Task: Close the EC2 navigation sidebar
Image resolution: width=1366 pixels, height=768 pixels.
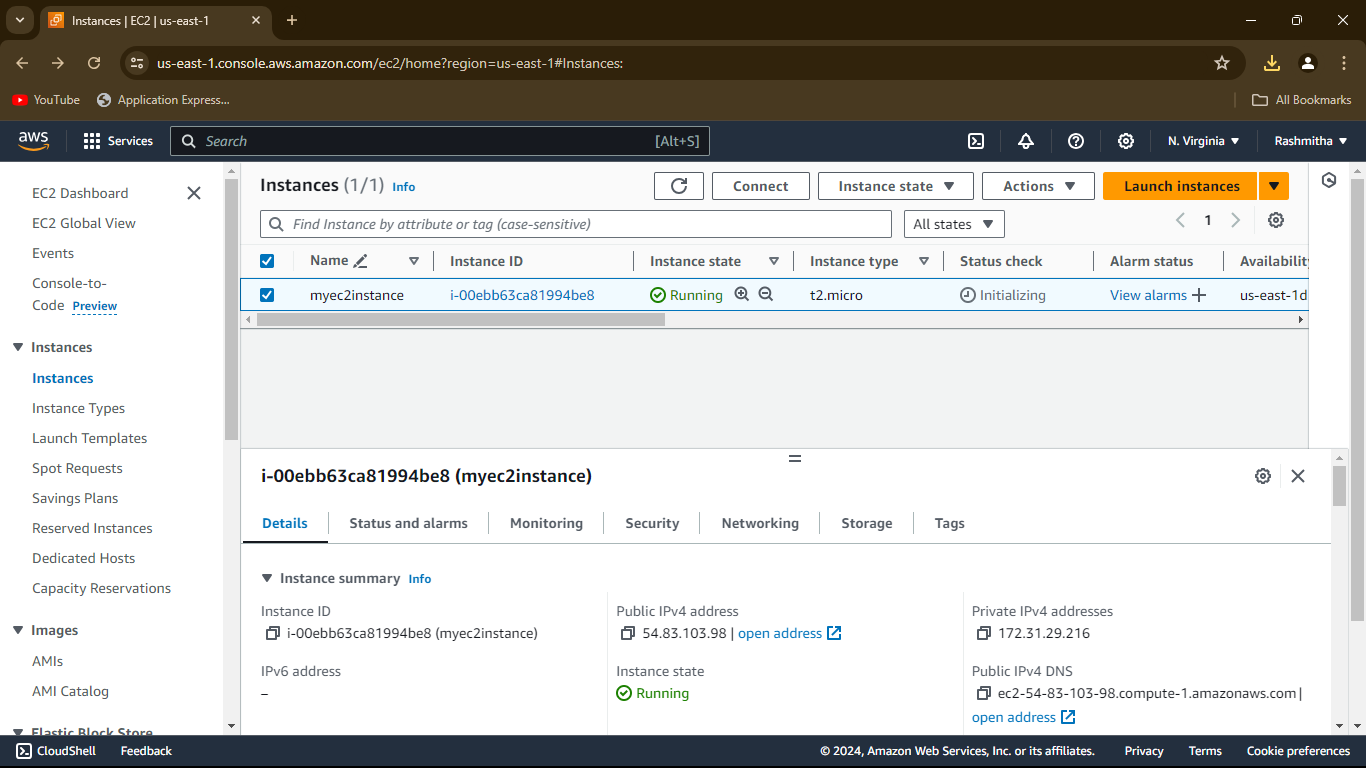Action: 194,193
